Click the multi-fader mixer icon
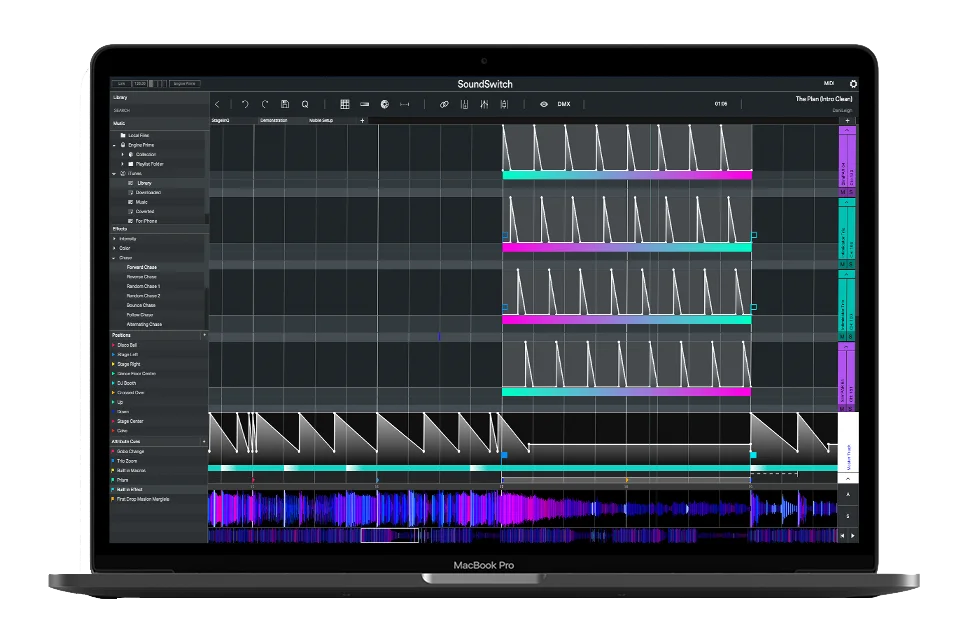Viewport: 966px width, 631px height. click(484, 104)
